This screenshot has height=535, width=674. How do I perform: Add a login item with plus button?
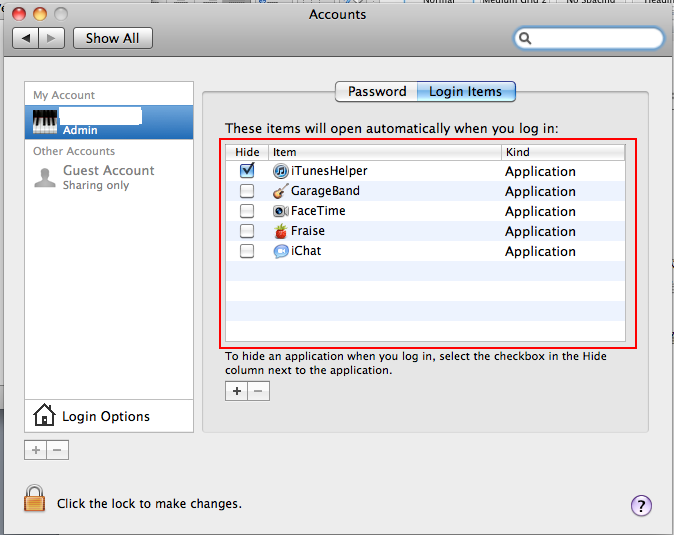pyautogui.click(x=237, y=391)
